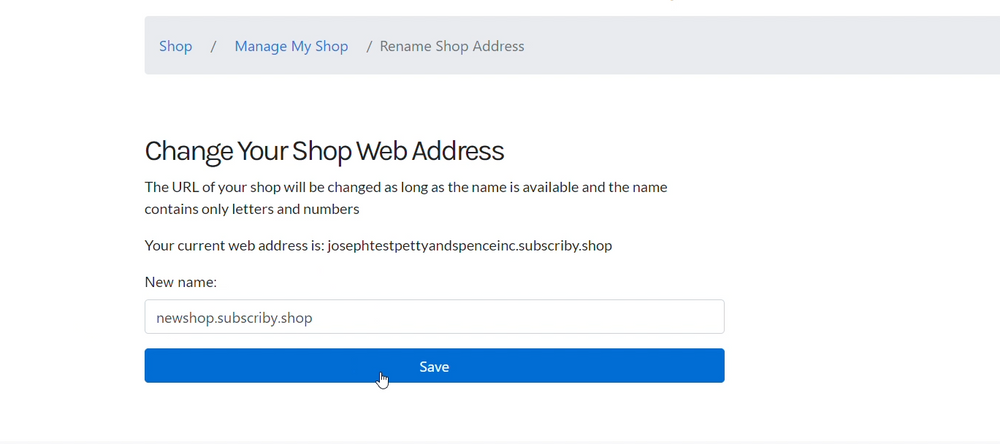This screenshot has width=1000, height=444.
Task: Select the Rename Shop Address breadcrumb item
Action: [x=452, y=46]
